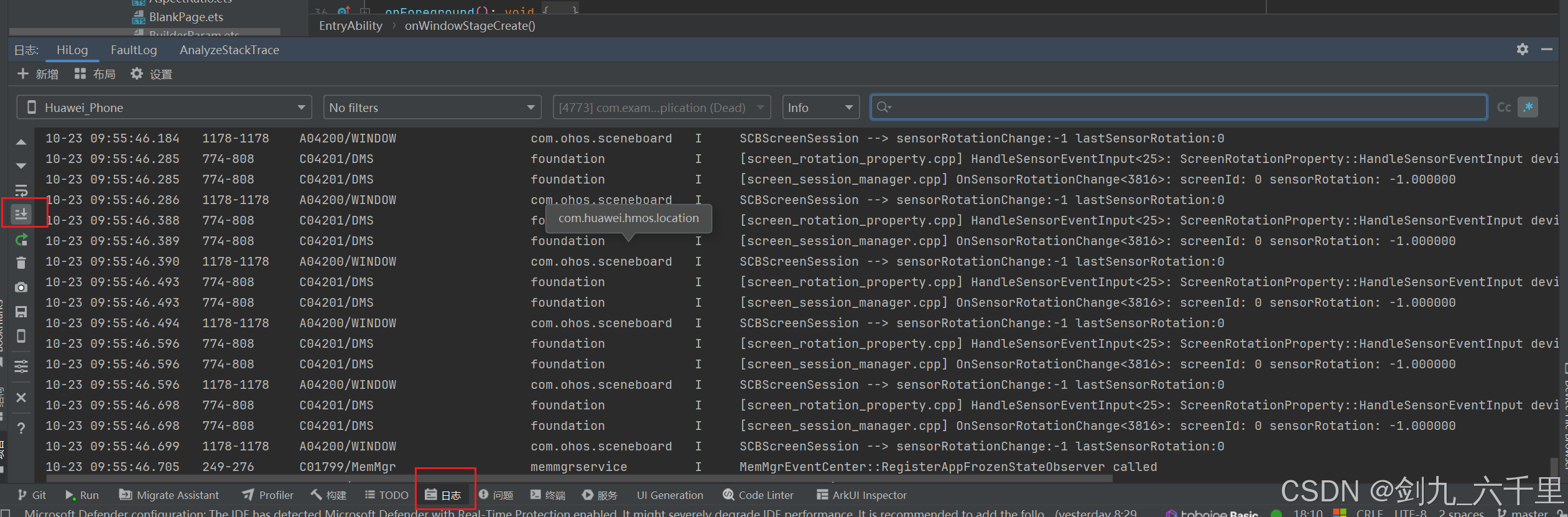Viewport: 1568px width, 517px height.
Task: Open the AnalyzeStackTrace tab
Action: click(230, 50)
